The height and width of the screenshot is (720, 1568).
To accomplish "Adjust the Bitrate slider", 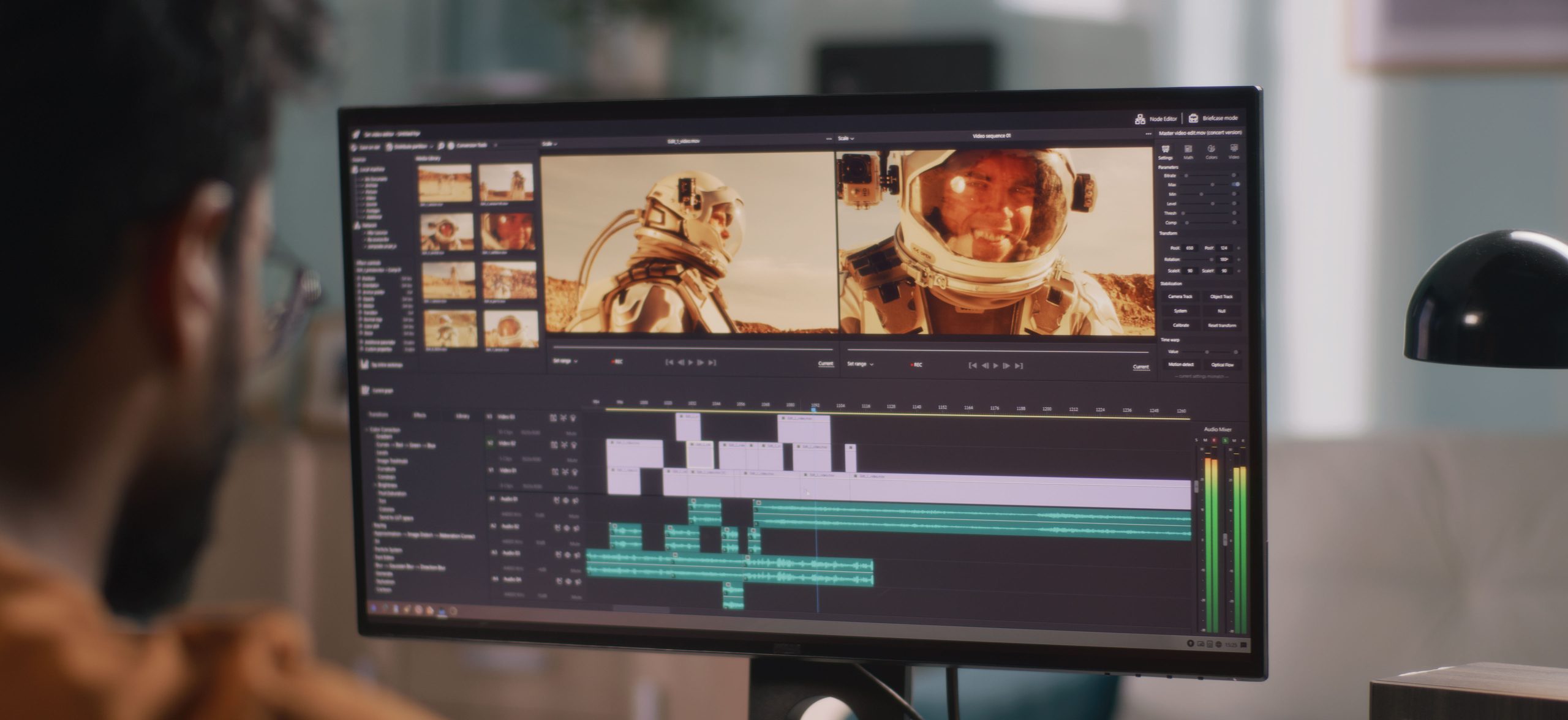I will coord(1204,176).
